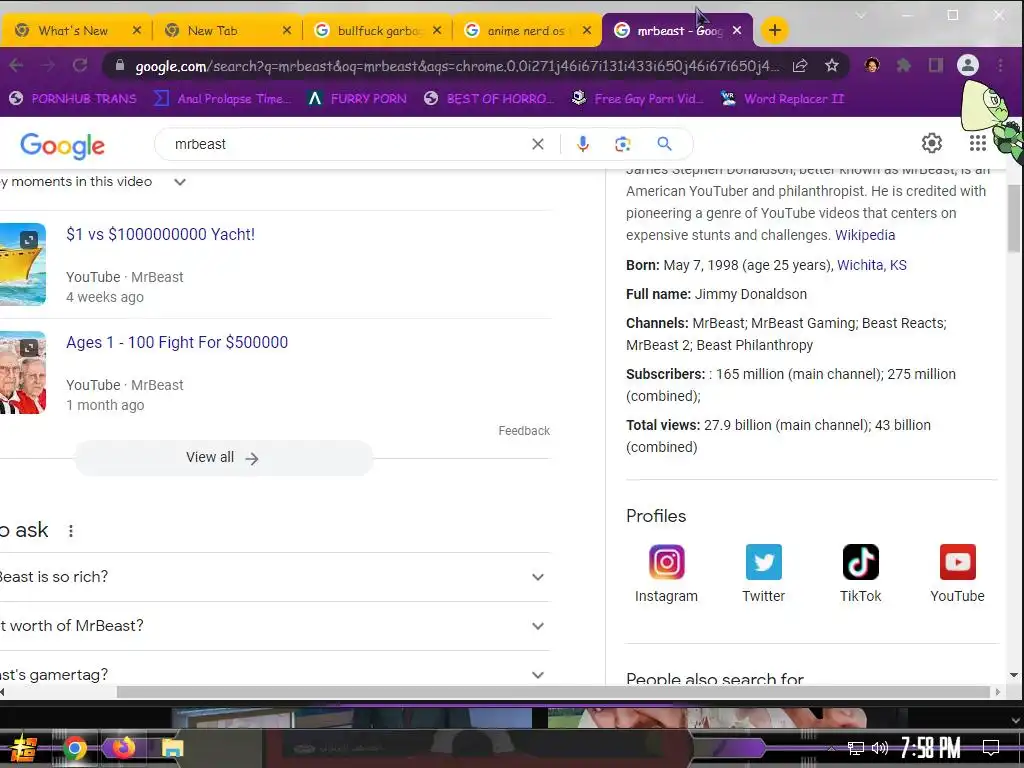The height and width of the screenshot is (768, 1024).
Task: Click the yacht video thumbnail
Action: [x=23, y=264]
